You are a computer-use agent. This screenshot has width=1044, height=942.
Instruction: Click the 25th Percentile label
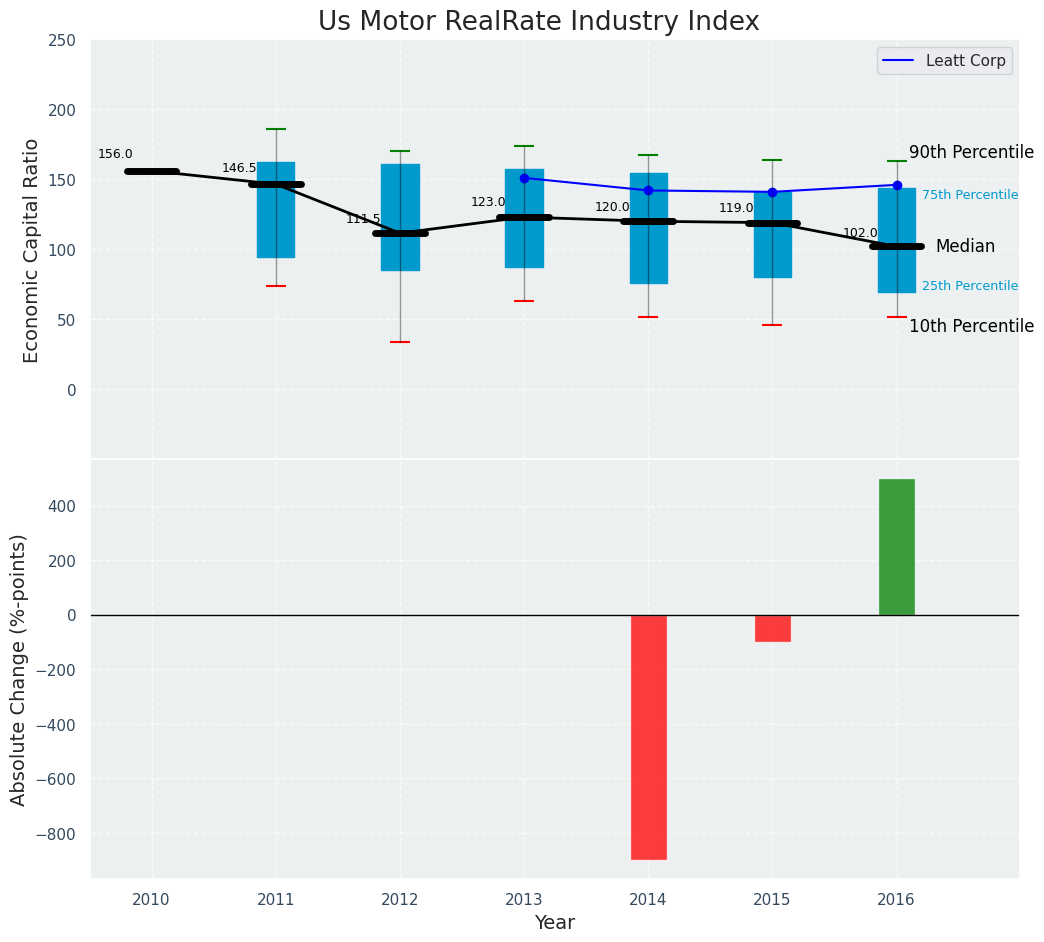969,286
